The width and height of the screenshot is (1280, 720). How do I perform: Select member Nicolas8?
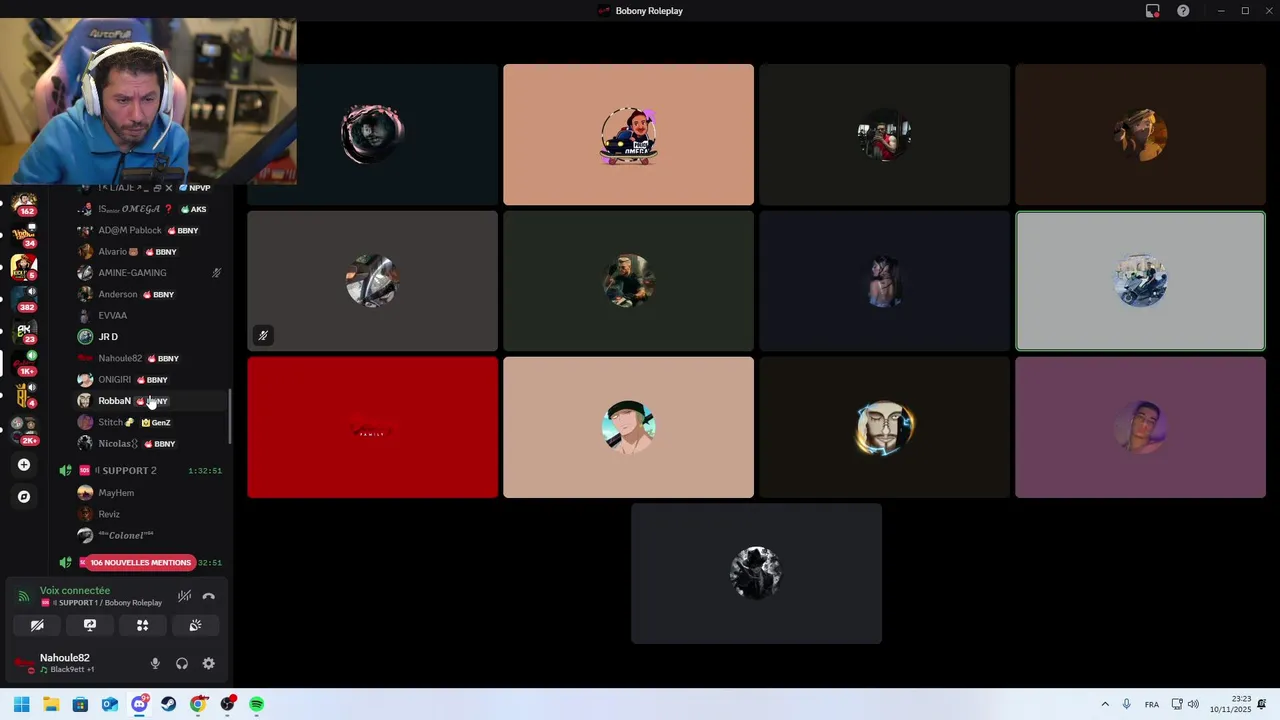(148, 443)
